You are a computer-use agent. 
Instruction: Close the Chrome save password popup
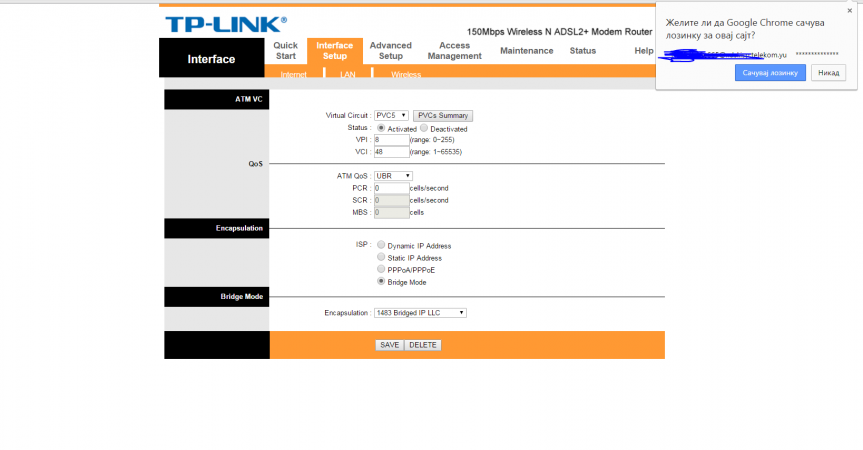(849, 10)
